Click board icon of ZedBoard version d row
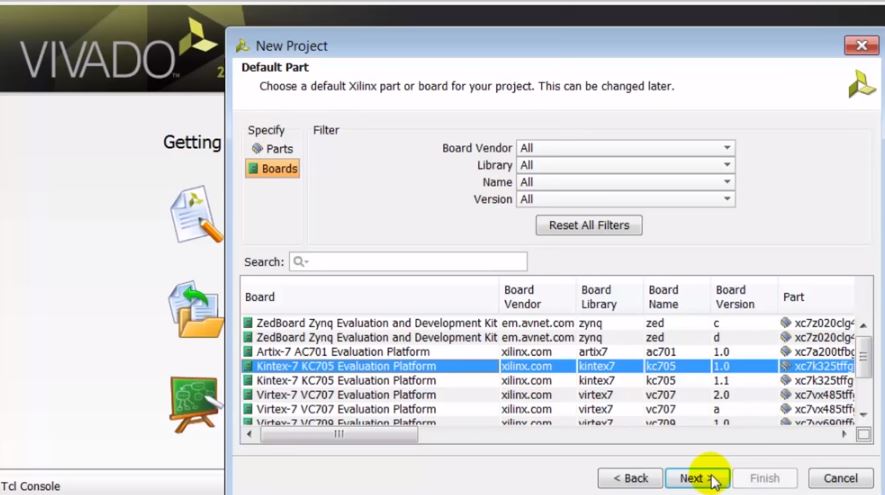The height and width of the screenshot is (495, 885). coord(248,338)
